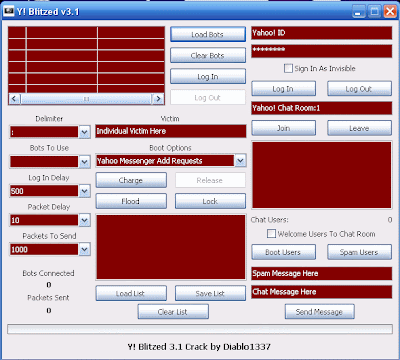400x360 pixels.
Task: Expand the Packets To Send dropdown
Action: click(x=84, y=249)
